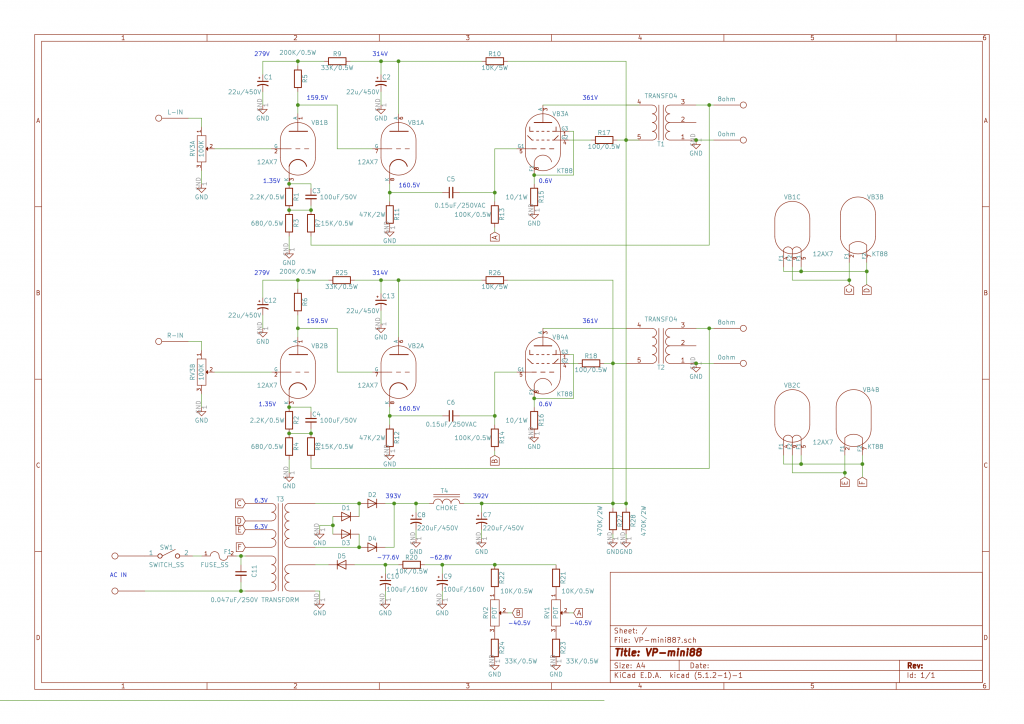This screenshot has height=724, width=1024.
Task: Click the L-IN input terminal
Action: [160, 120]
